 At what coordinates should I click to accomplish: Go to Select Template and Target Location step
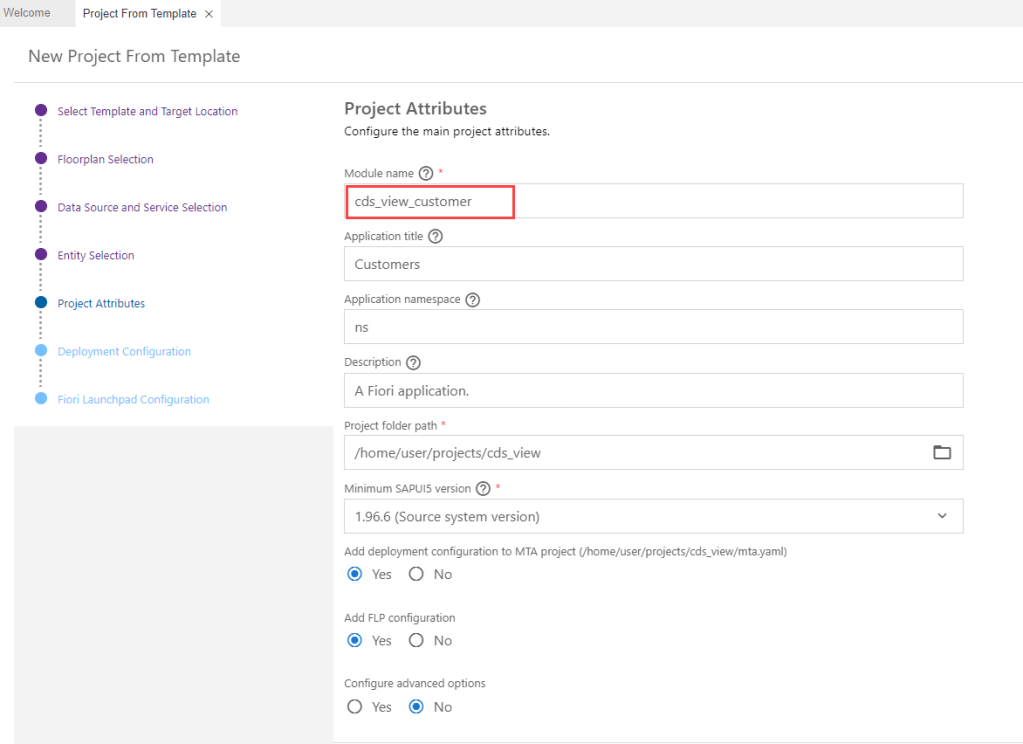pos(147,112)
